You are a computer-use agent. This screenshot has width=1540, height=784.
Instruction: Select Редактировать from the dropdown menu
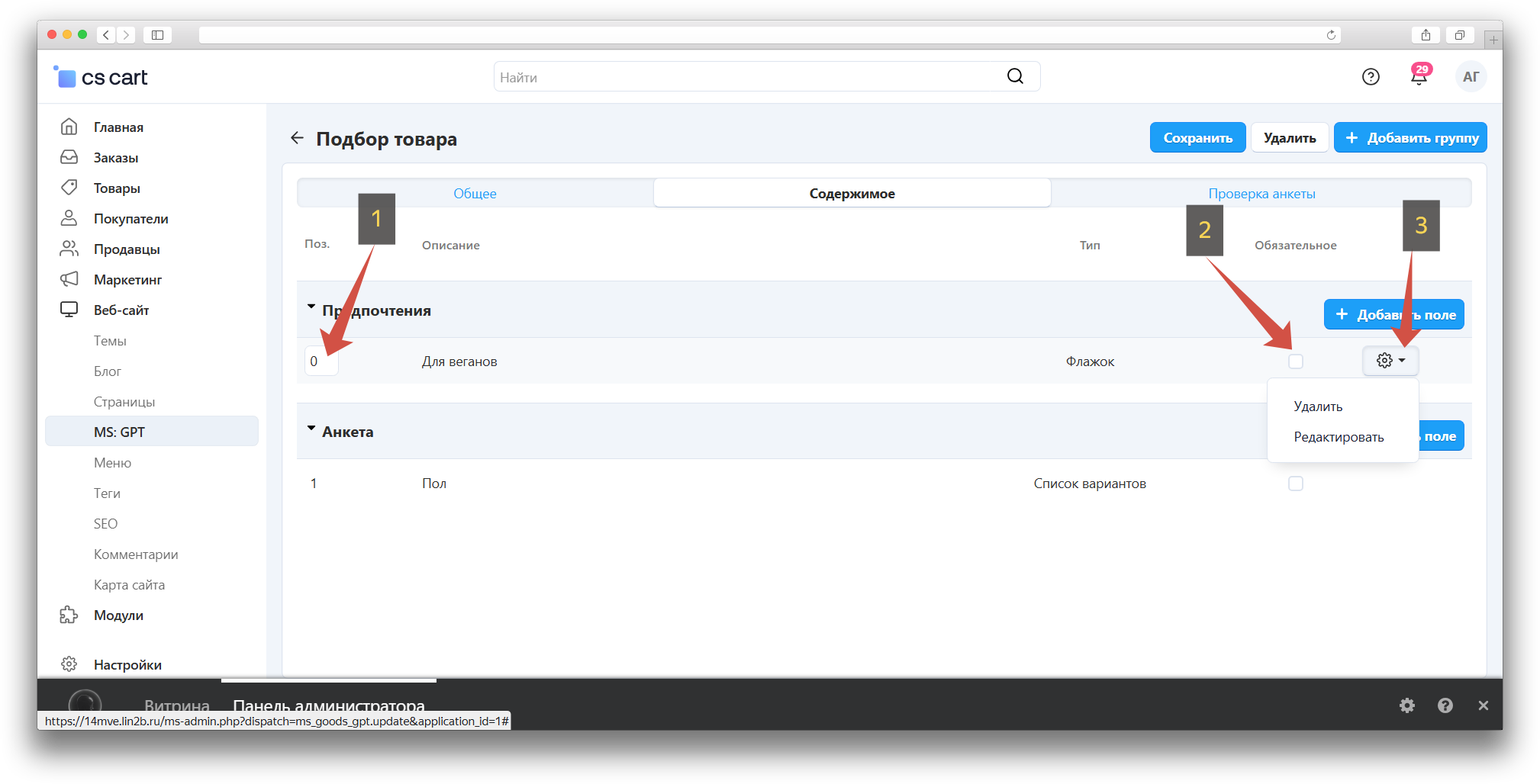1338,437
